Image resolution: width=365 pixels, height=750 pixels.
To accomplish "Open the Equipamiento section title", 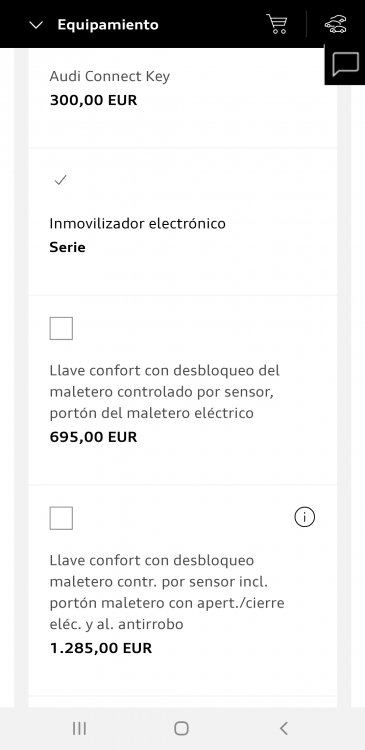I will point(108,24).
